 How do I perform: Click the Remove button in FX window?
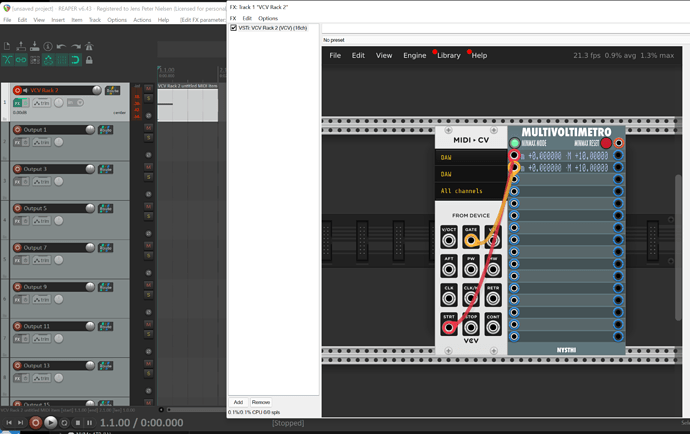[x=261, y=402]
